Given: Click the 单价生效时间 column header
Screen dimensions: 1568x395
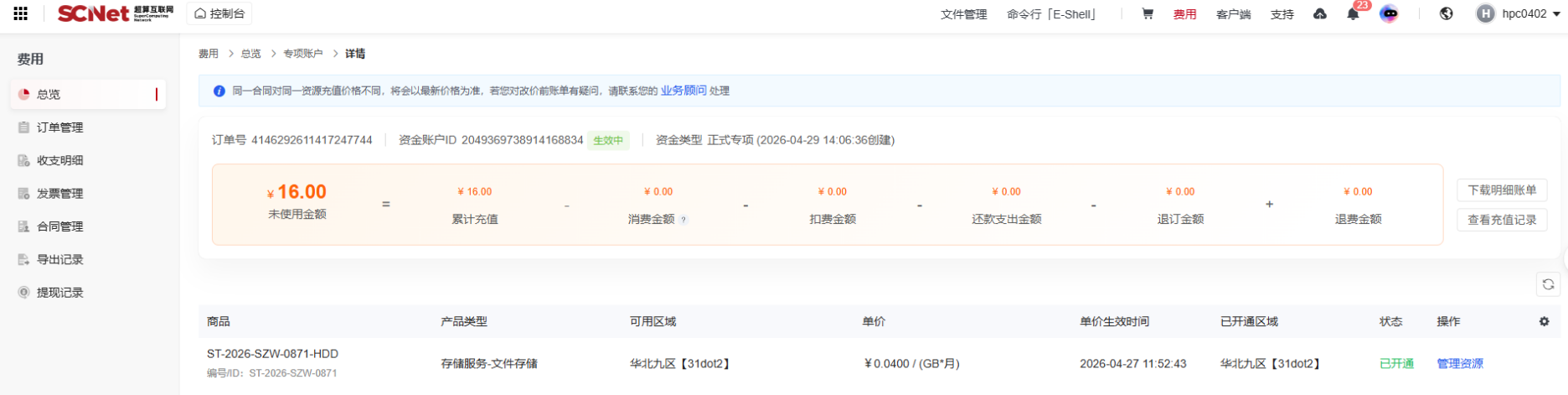Looking at the screenshot, I should coord(1114,321).
